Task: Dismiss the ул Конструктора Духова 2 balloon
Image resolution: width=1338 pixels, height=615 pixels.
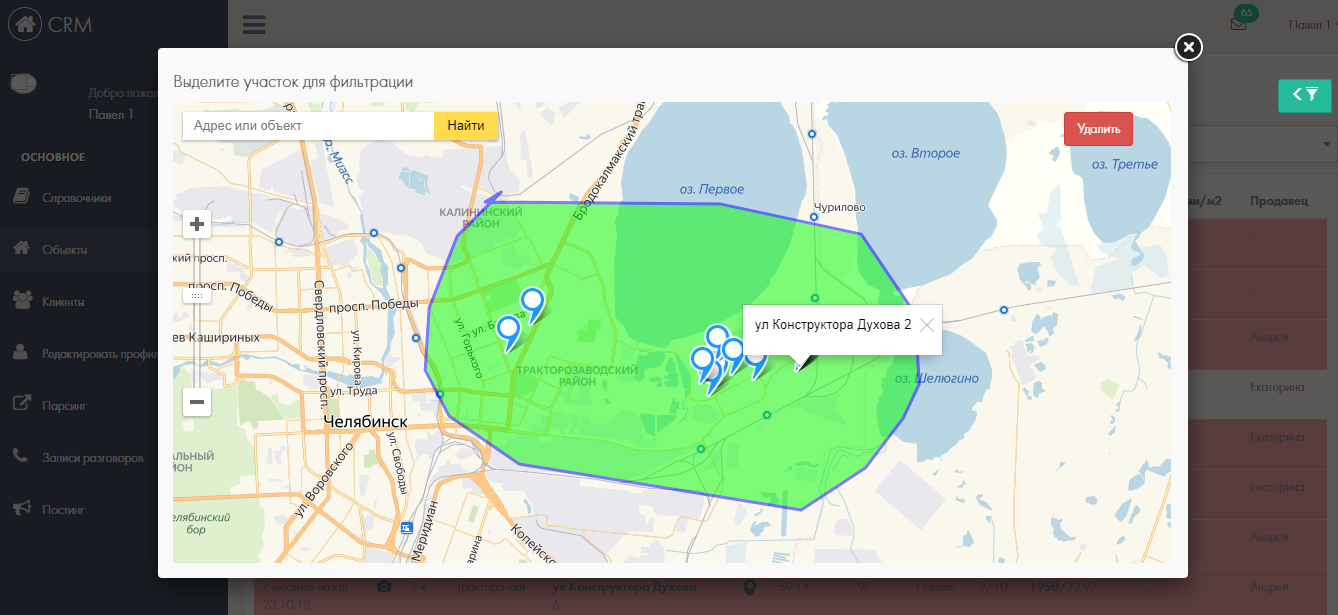Action: click(x=926, y=325)
